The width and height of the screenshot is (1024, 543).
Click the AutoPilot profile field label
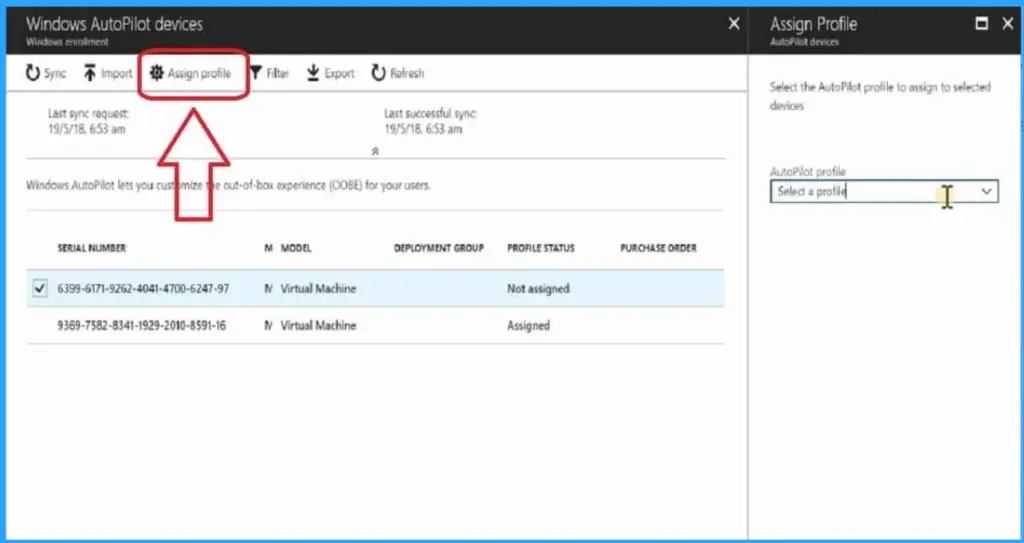point(808,172)
